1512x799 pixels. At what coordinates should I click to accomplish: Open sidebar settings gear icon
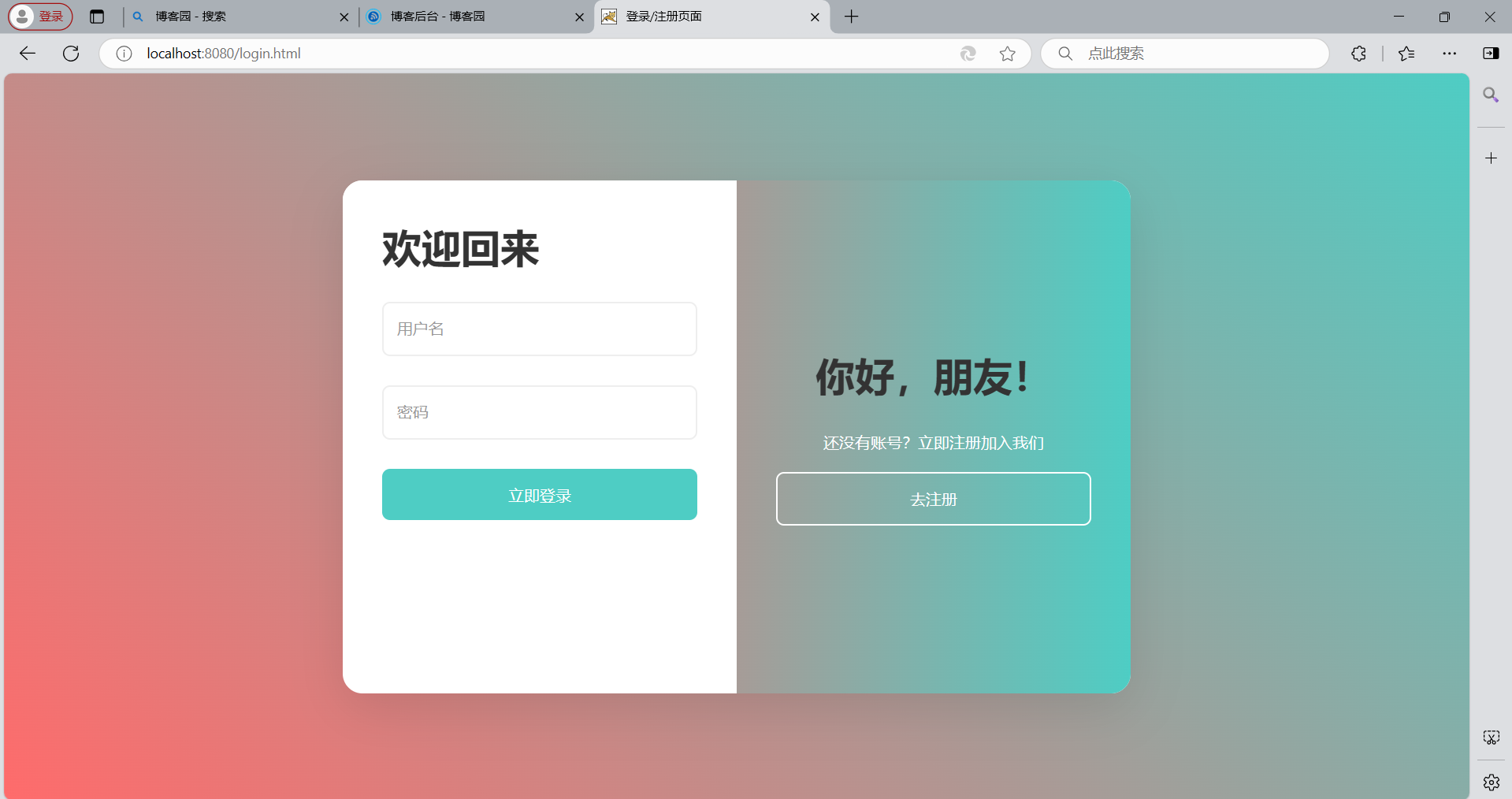click(x=1491, y=782)
